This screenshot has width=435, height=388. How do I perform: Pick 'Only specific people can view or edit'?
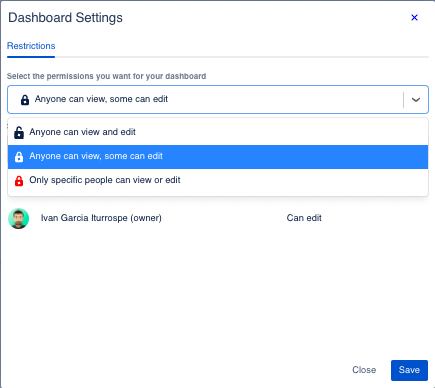coord(218,181)
